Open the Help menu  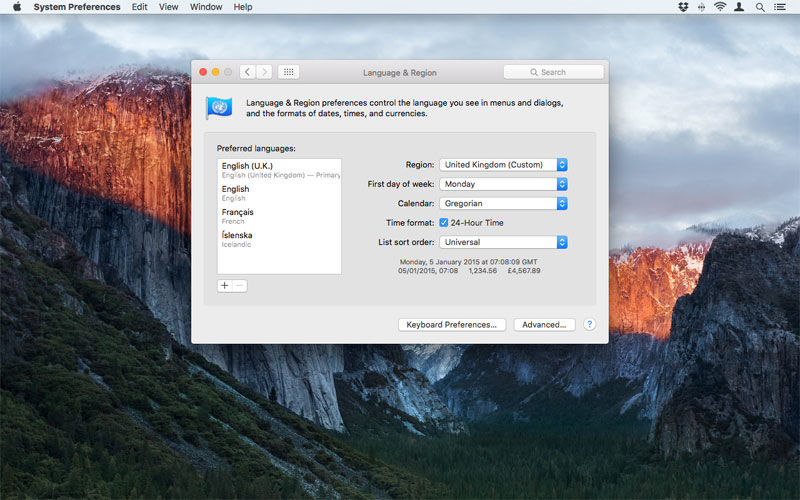coord(243,7)
